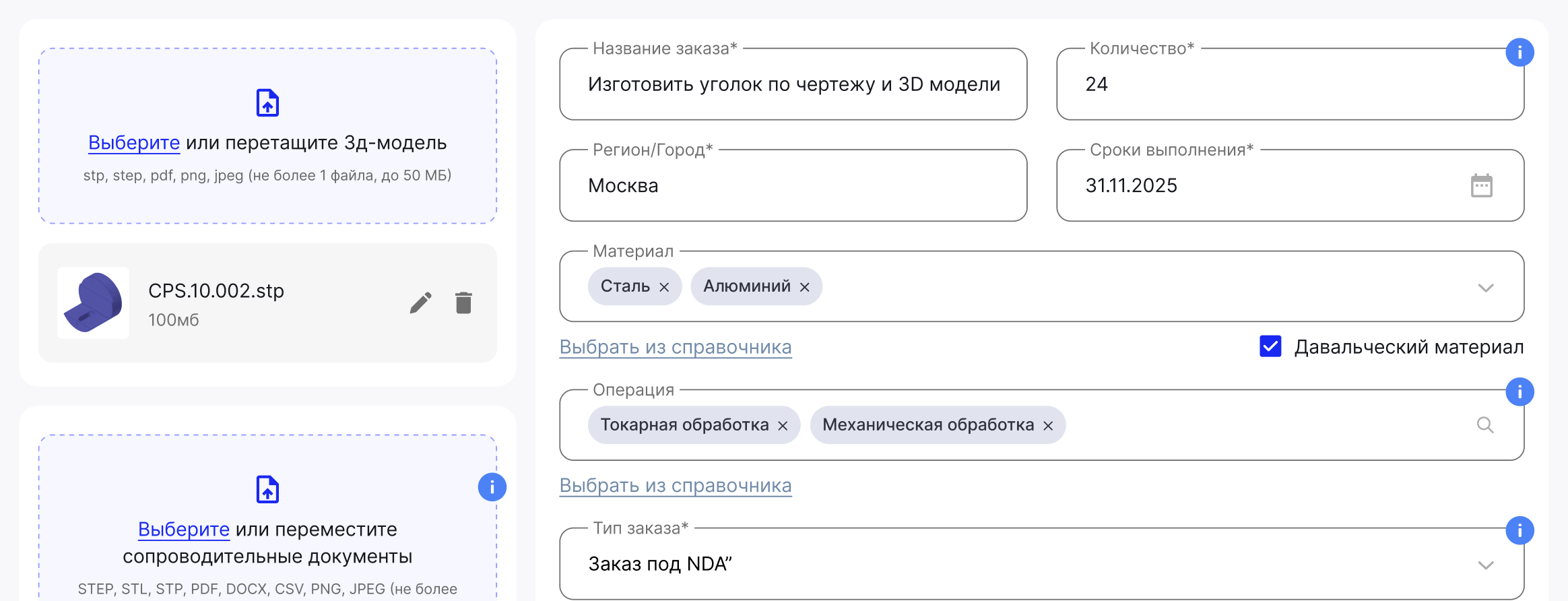Open the calendar for Сроки выполнения
The height and width of the screenshot is (601, 1568).
tap(1480, 185)
